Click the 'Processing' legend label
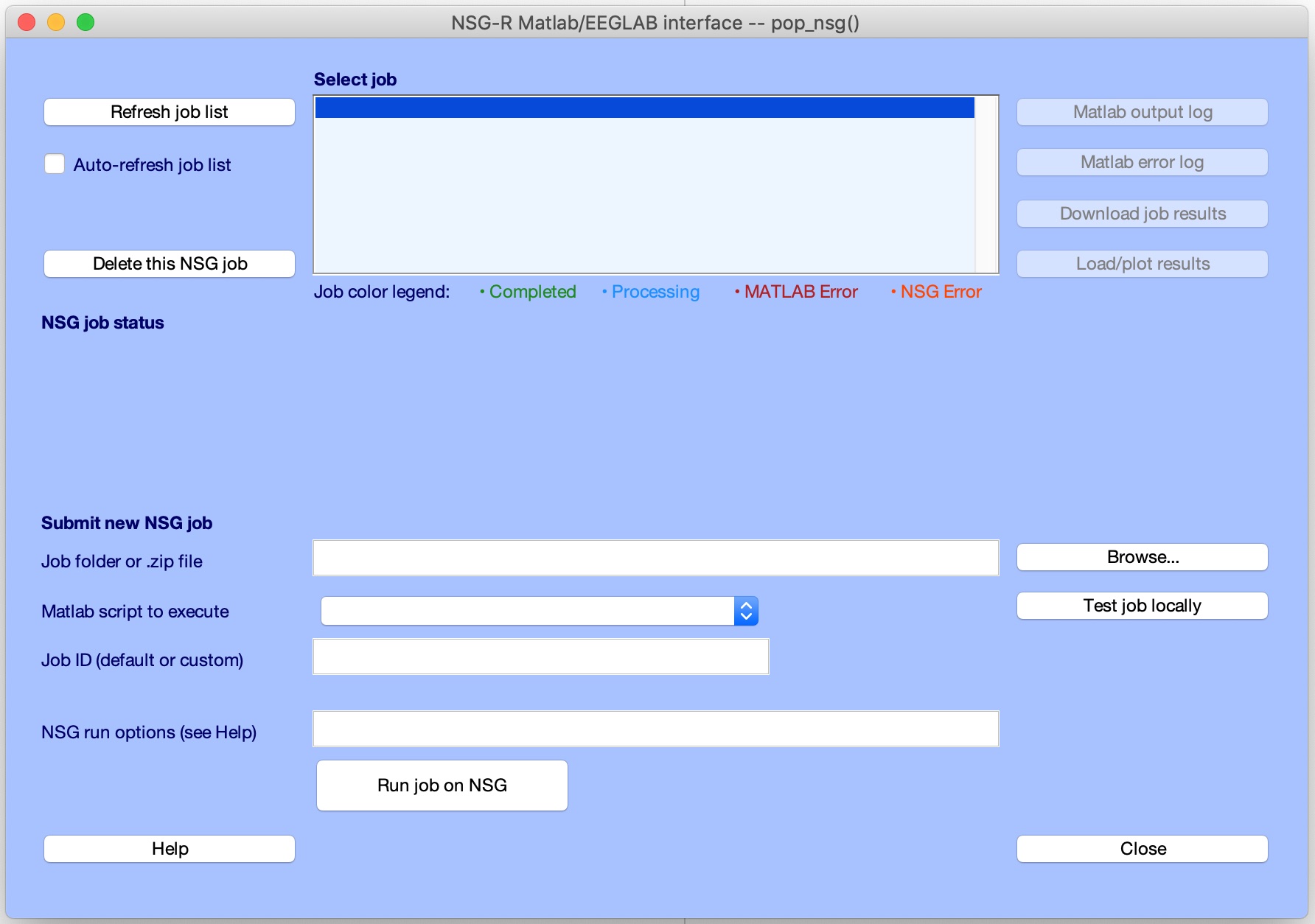Image resolution: width=1315 pixels, height=924 pixels. click(x=655, y=292)
